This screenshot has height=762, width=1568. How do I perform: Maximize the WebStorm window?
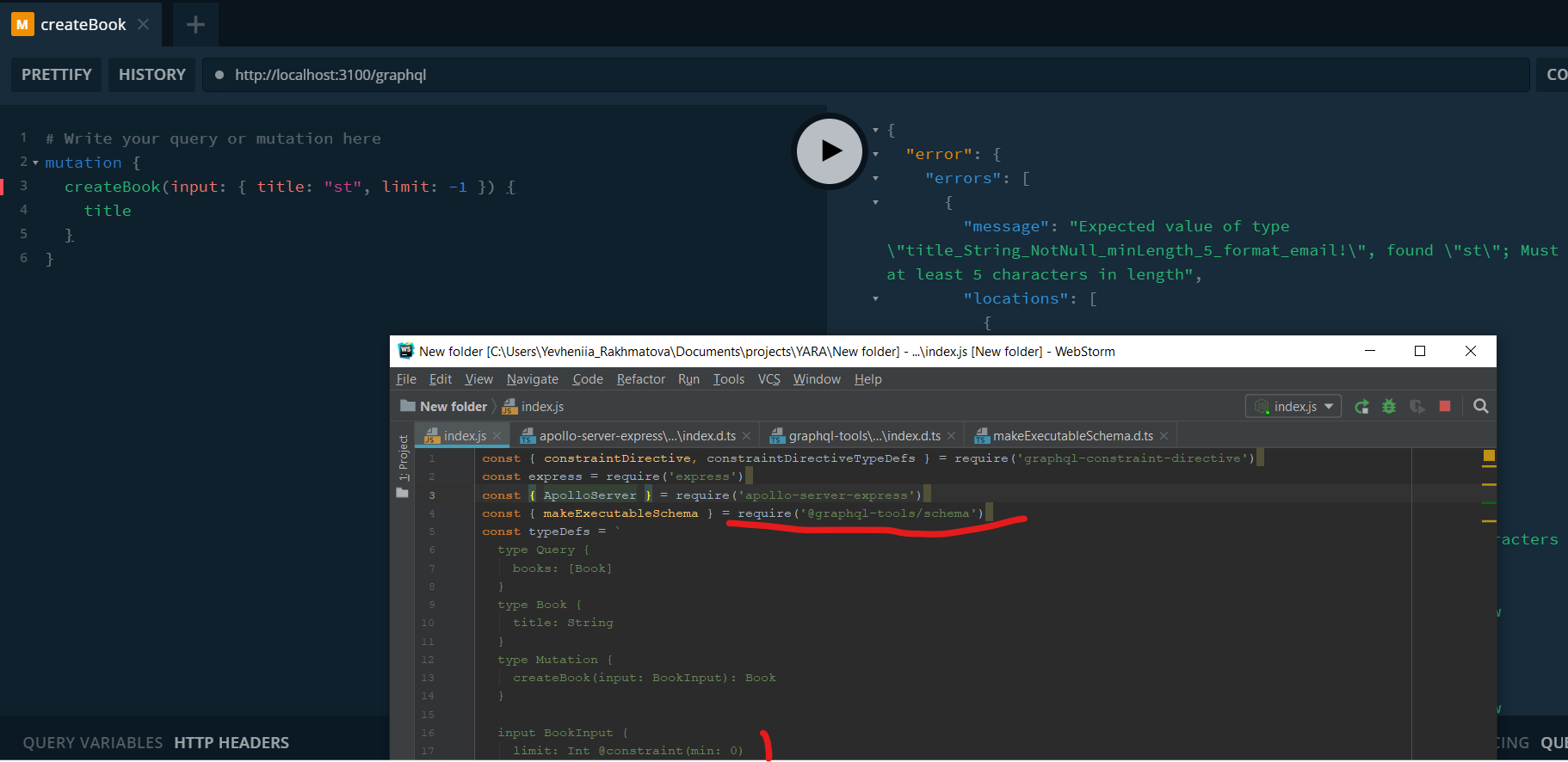point(1420,351)
